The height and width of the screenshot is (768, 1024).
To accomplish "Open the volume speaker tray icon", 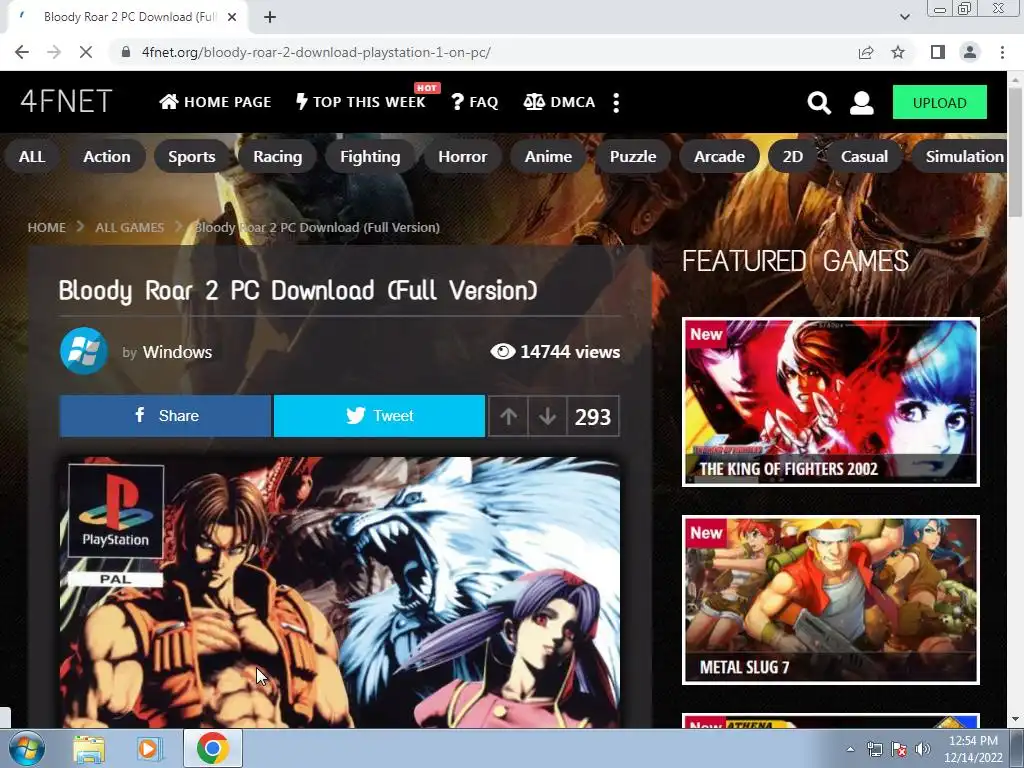I will click(922, 749).
